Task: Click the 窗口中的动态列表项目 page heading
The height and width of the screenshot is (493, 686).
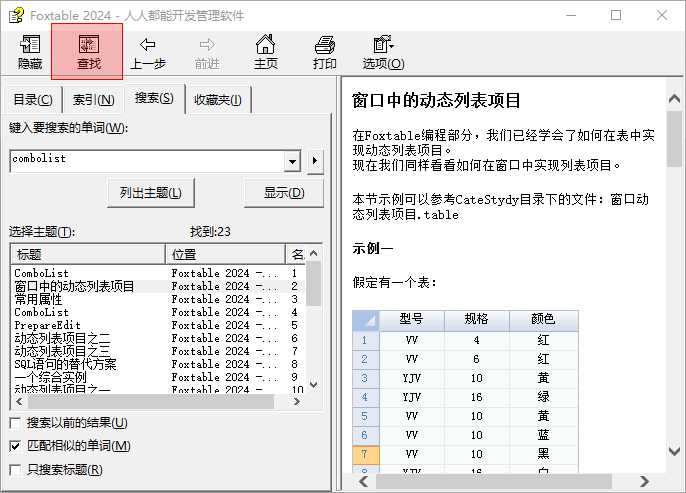Action: [x=436, y=100]
